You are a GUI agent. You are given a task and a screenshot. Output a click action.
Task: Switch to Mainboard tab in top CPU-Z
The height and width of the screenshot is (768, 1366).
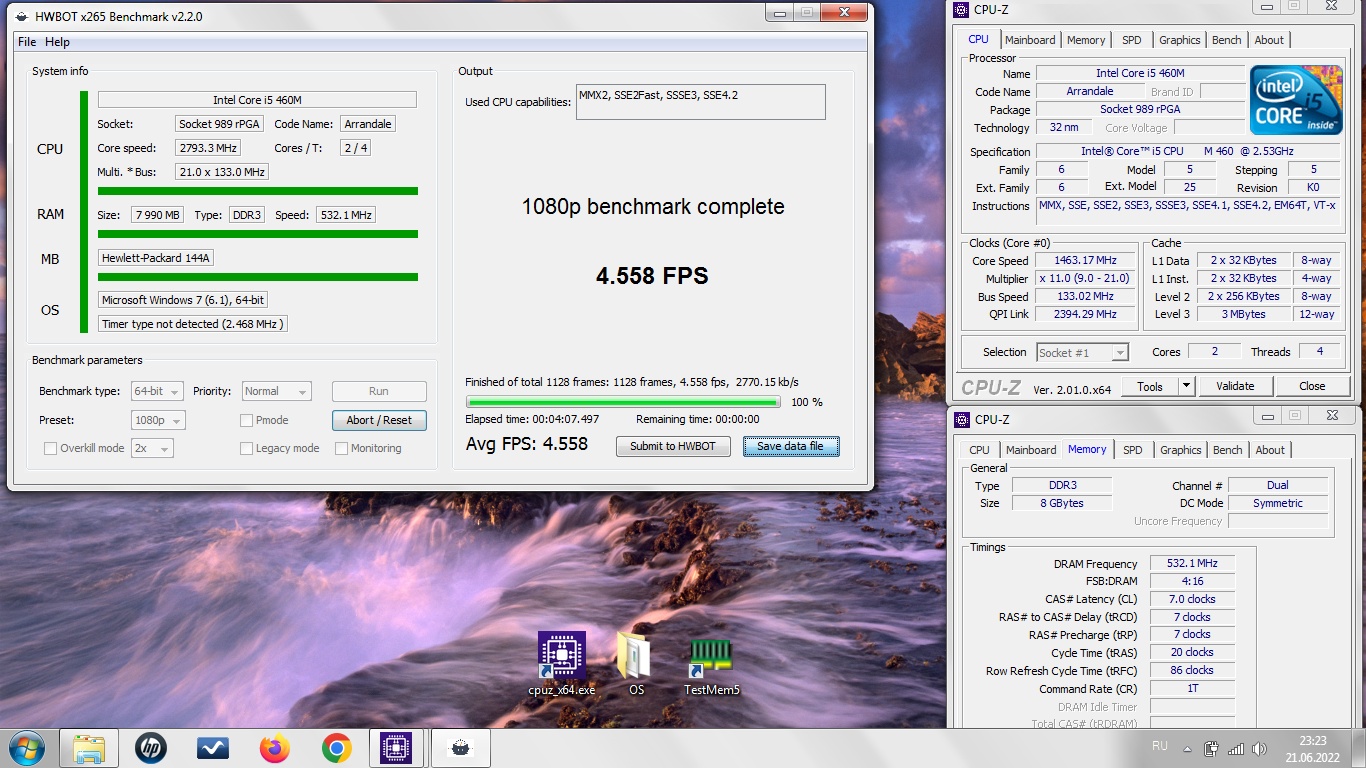(x=1030, y=40)
